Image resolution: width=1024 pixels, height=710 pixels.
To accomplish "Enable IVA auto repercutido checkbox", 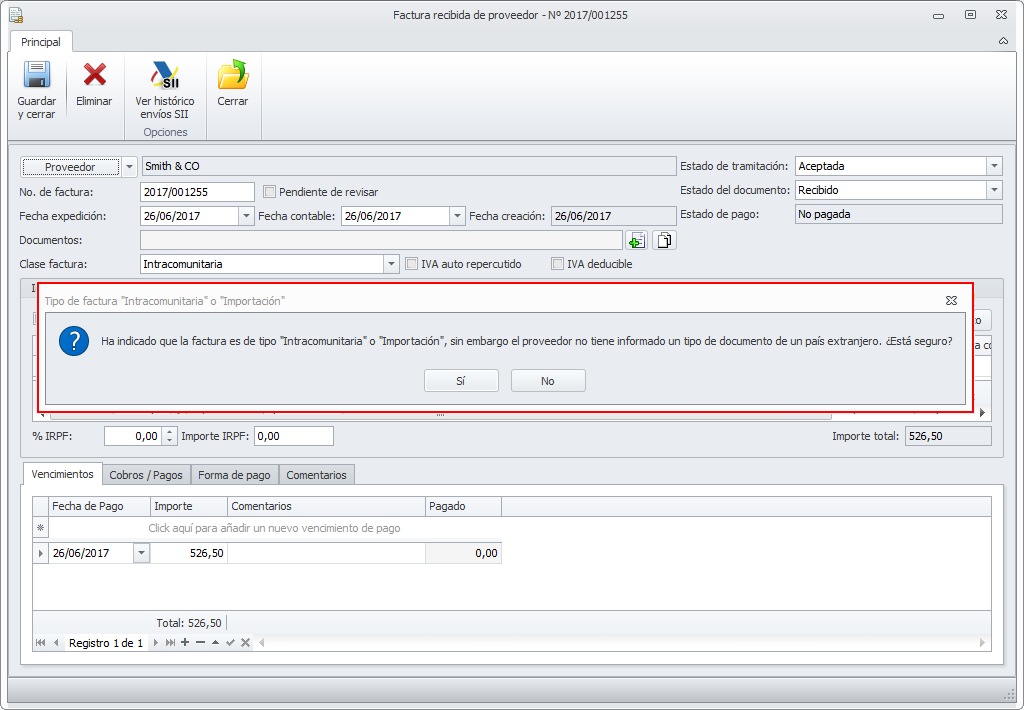I will pyautogui.click(x=411, y=264).
